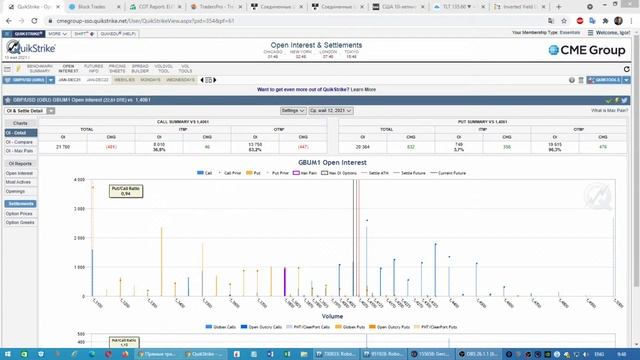Toggle the Put series in the chart legend

click(253, 173)
